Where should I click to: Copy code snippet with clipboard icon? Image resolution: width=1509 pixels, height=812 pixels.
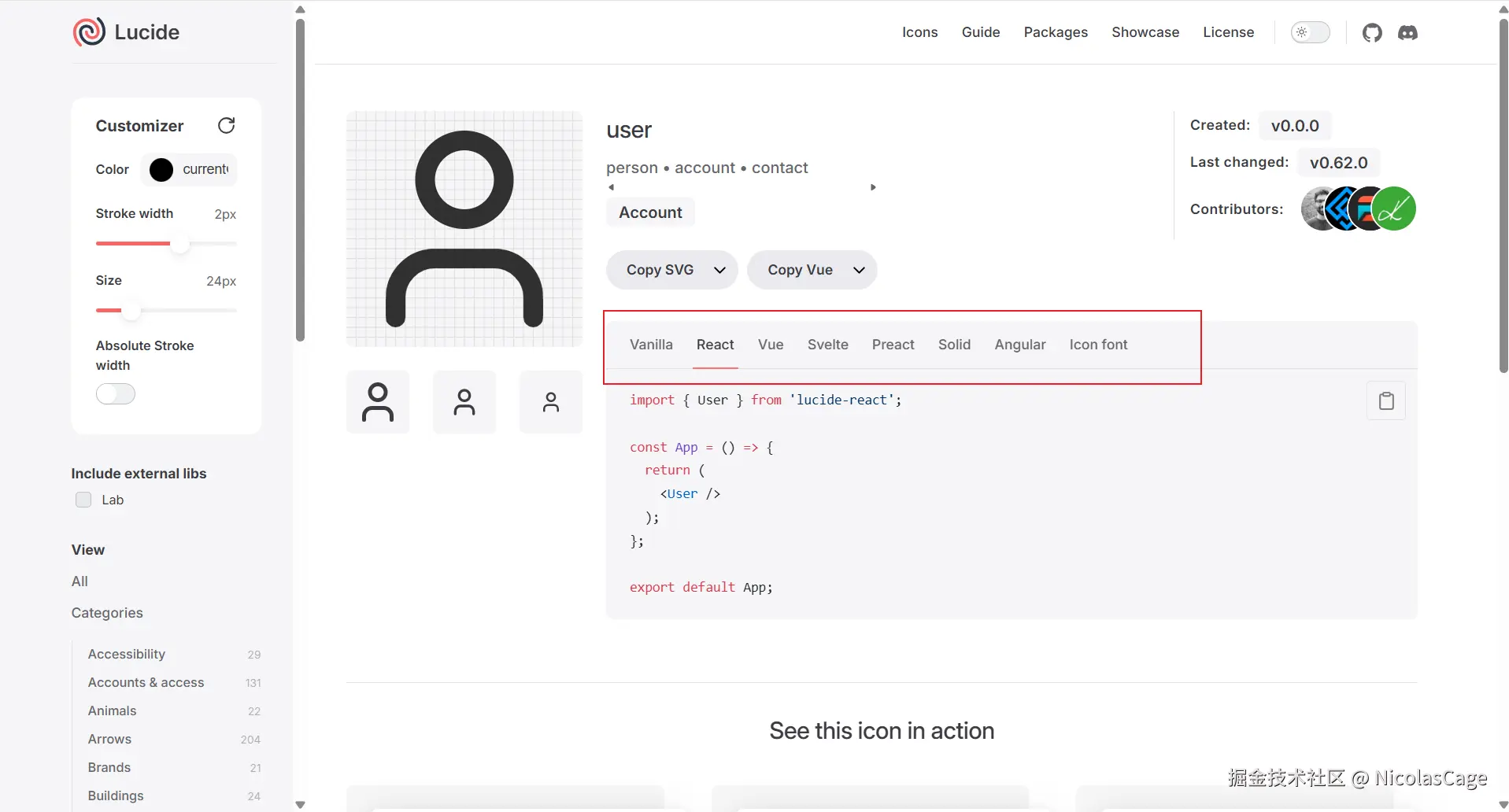[x=1386, y=401]
